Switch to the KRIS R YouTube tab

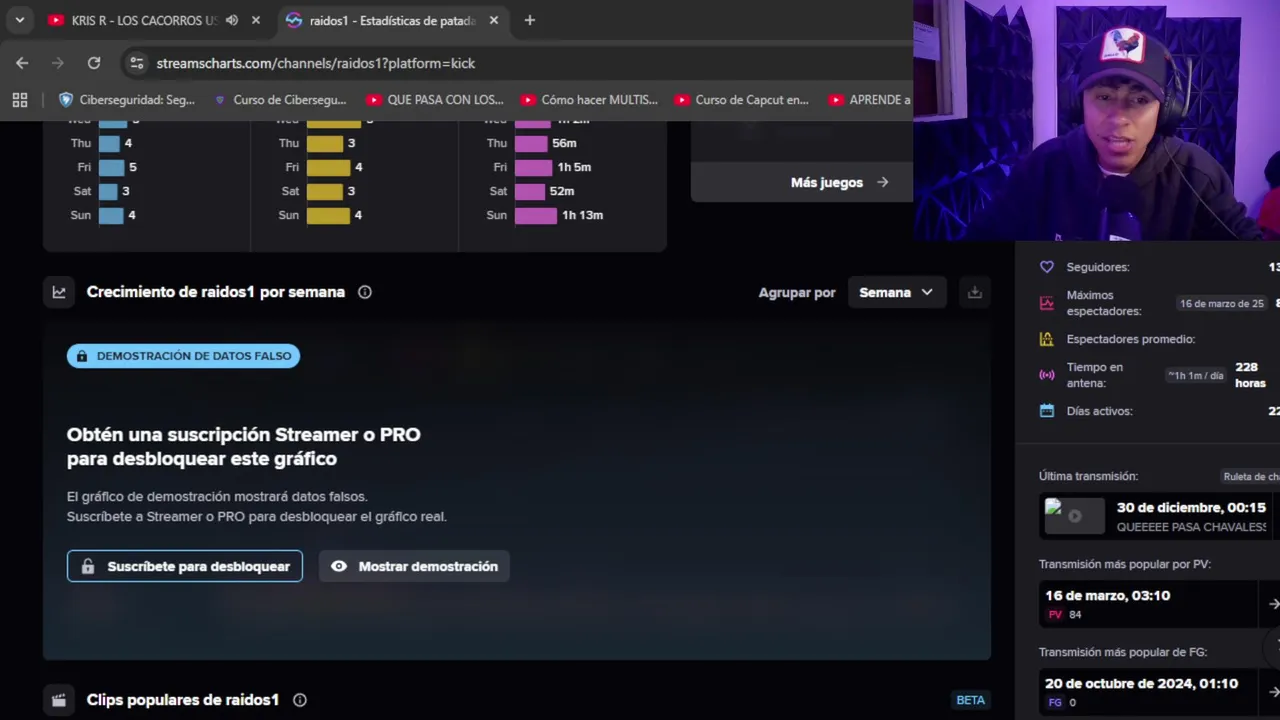[x=144, y=20]
